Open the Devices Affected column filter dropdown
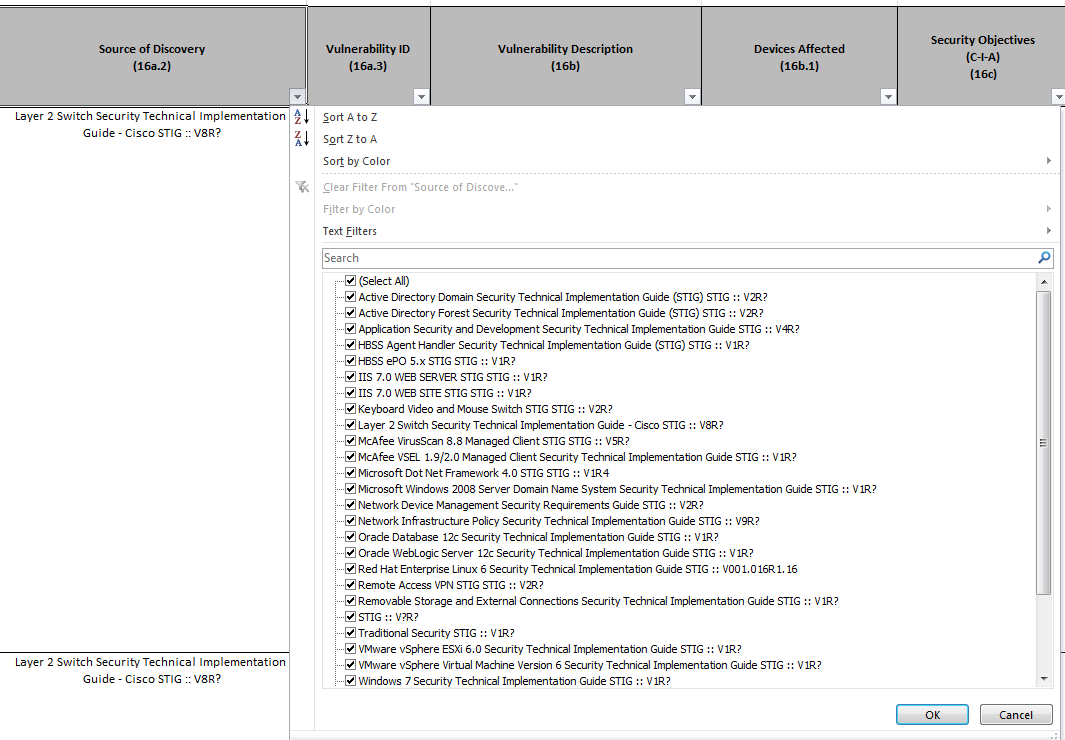Viewport: 1065px width, 740px height. tap(888, 96)
